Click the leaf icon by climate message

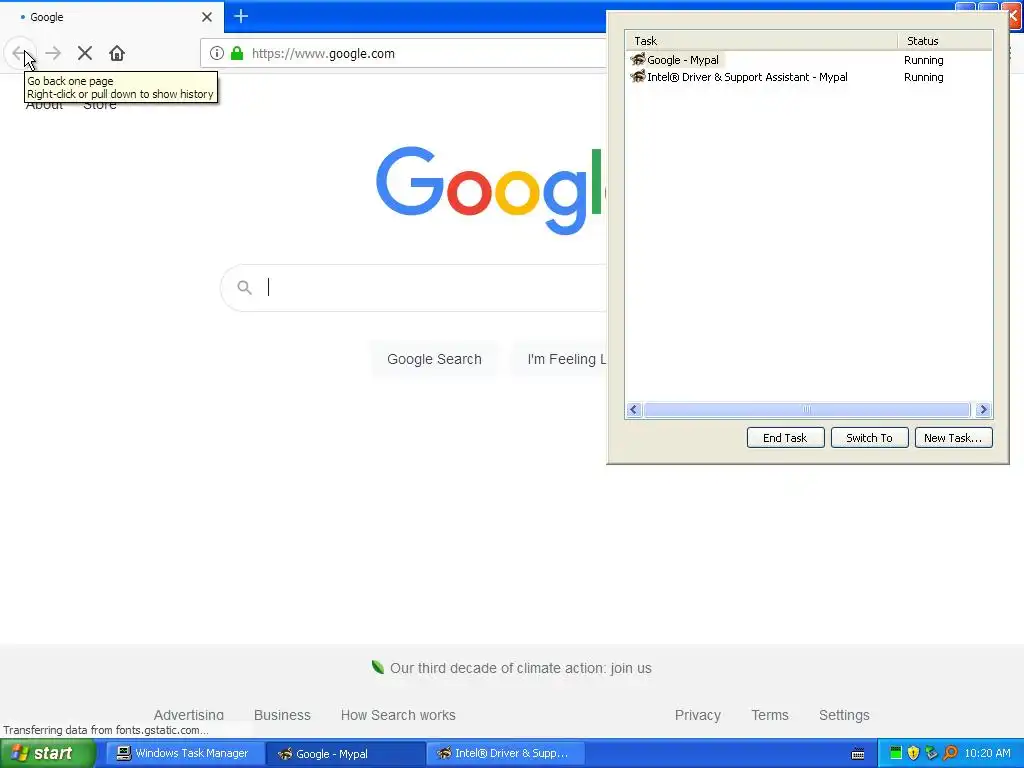377,667
